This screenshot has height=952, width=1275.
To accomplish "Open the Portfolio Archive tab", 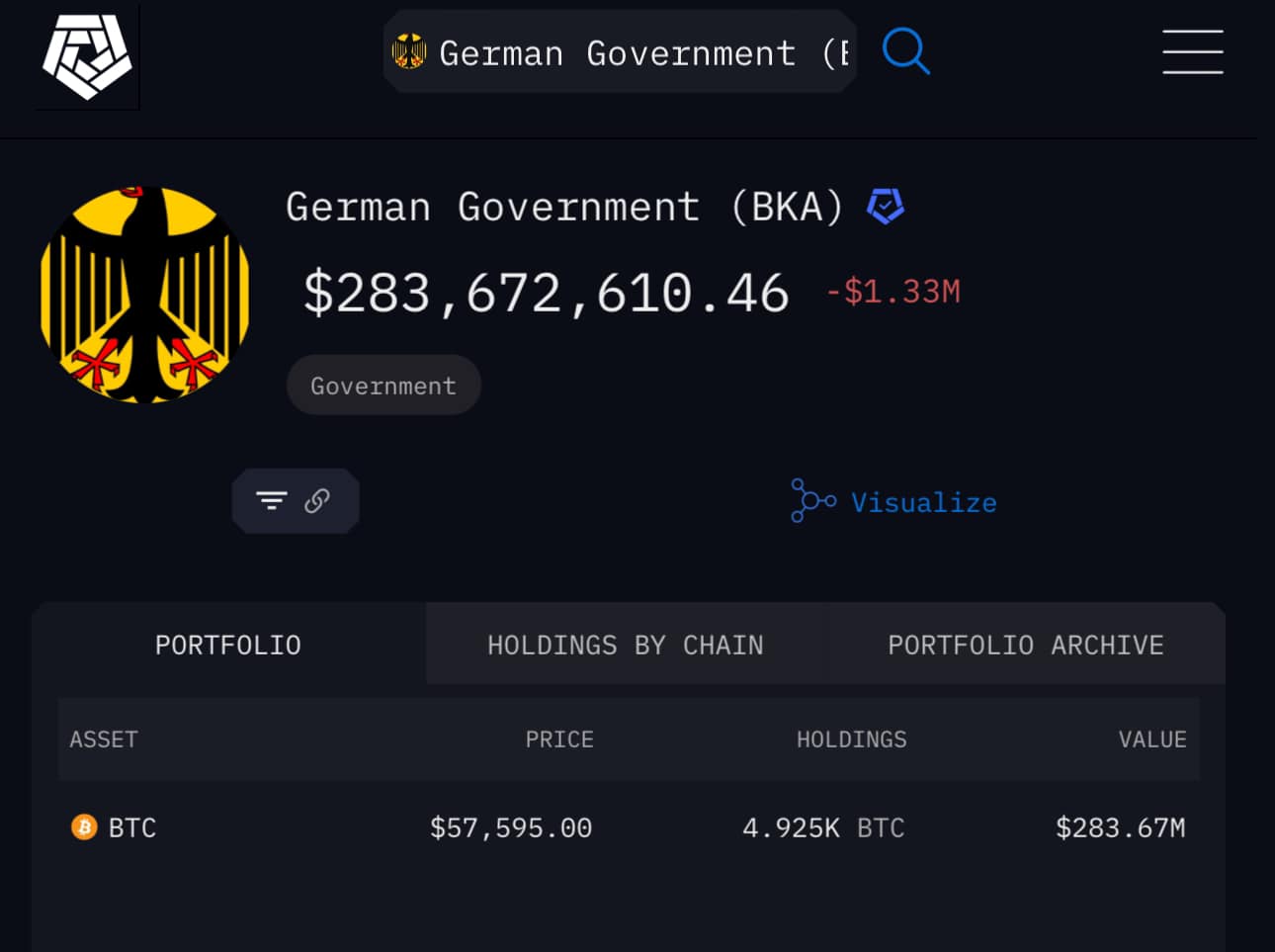I will pyautogui.click(x=1025, y=646).
